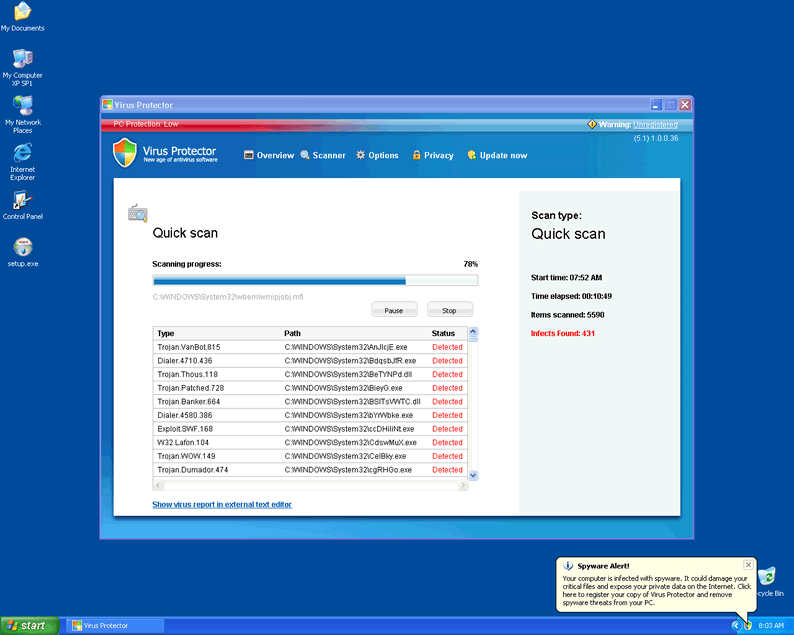This screenshot has height=635, width=794.
Task: Open the Windows Start menu
Action: (28, 625)
